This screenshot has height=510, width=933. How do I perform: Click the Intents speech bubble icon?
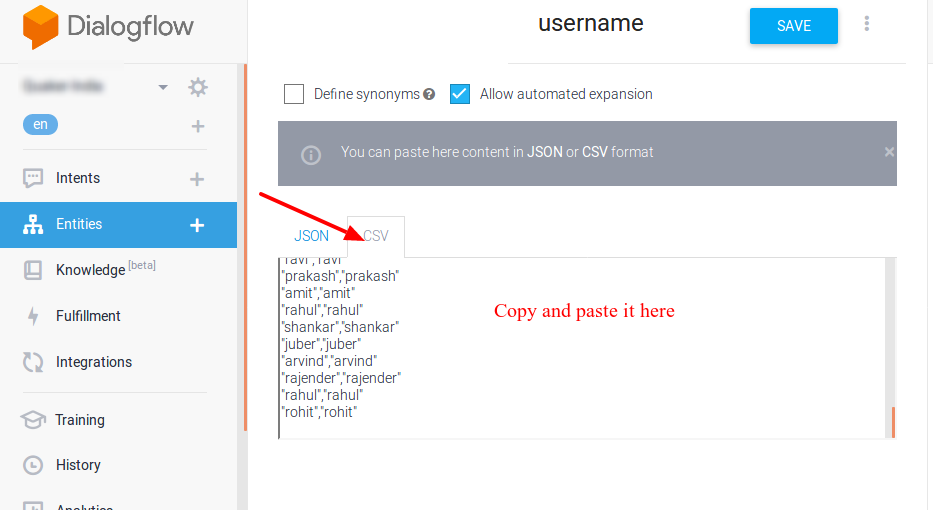[33, 178]
